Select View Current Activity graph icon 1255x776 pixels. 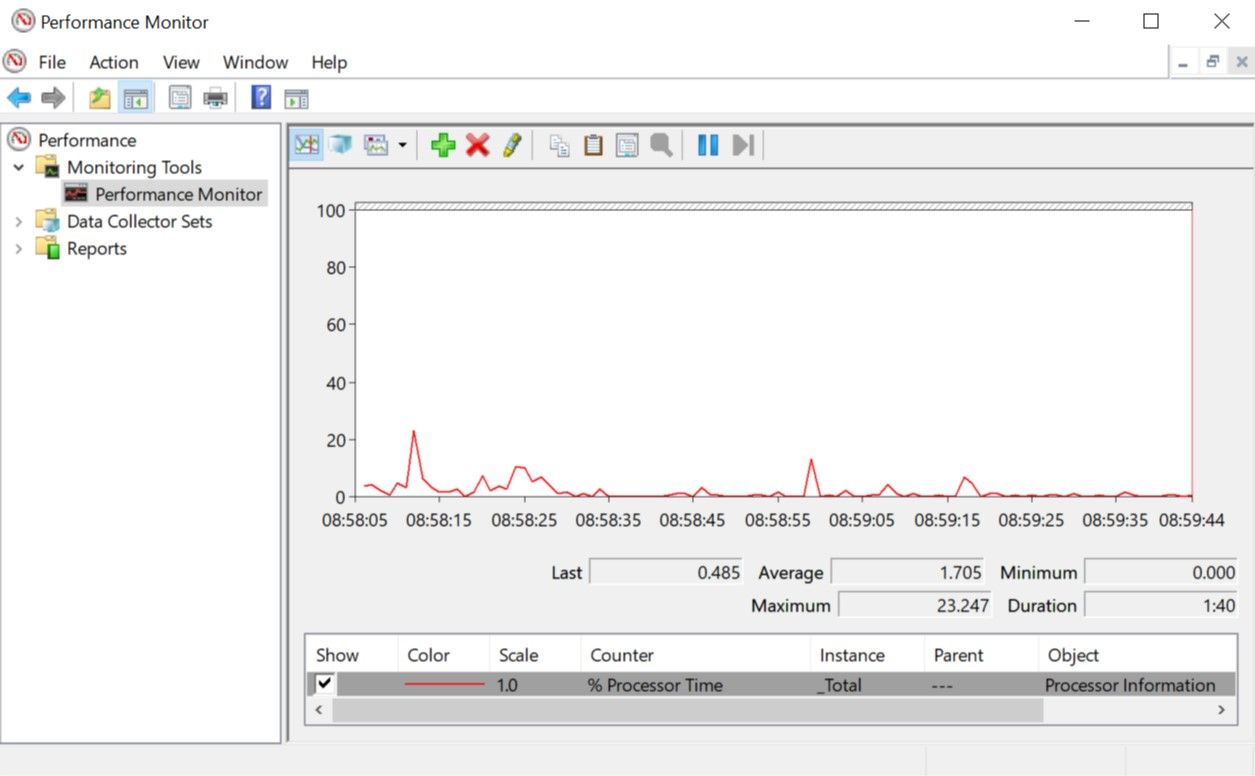pos(306,144)
